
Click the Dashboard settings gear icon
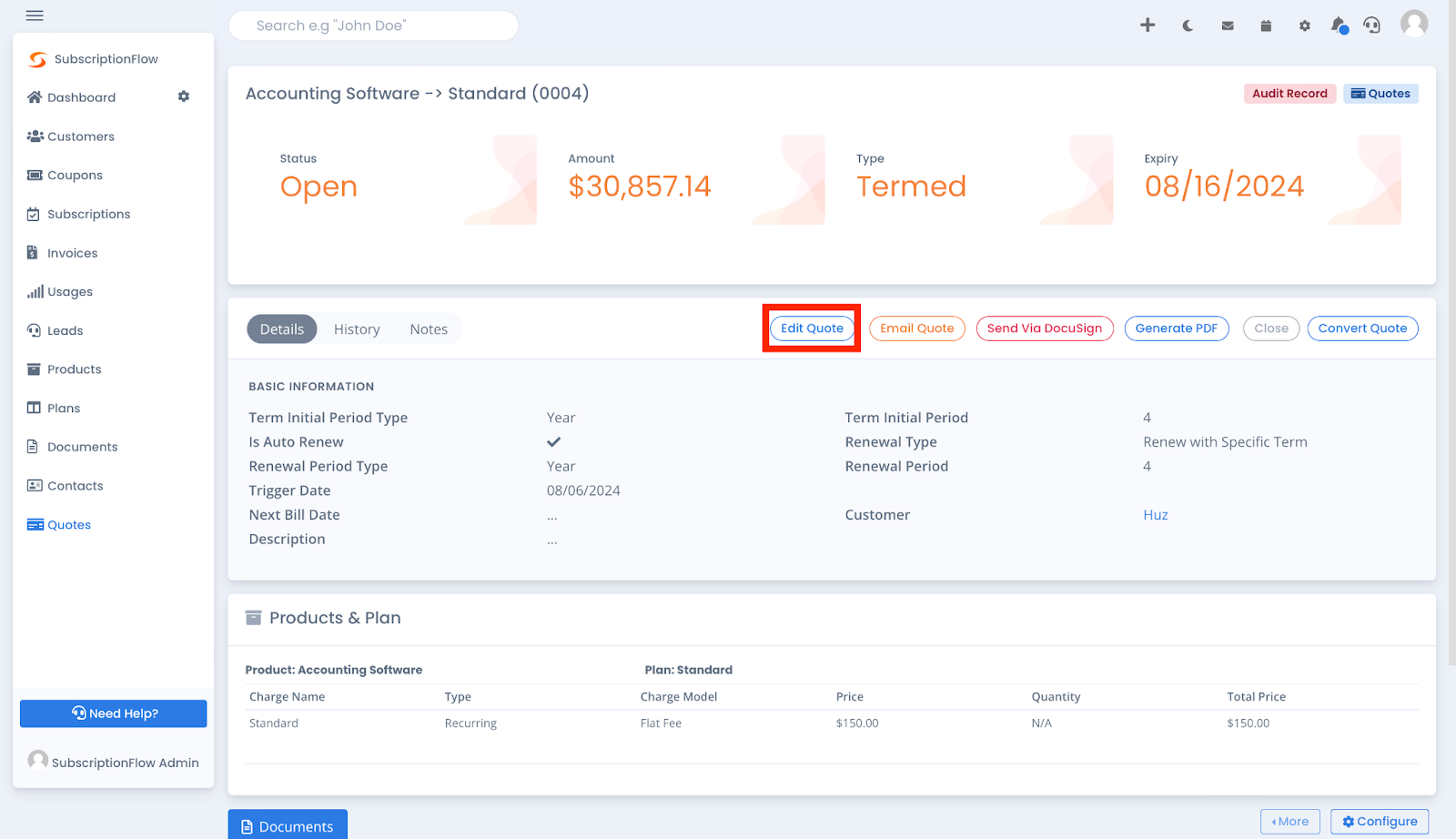tap(184, 96)
